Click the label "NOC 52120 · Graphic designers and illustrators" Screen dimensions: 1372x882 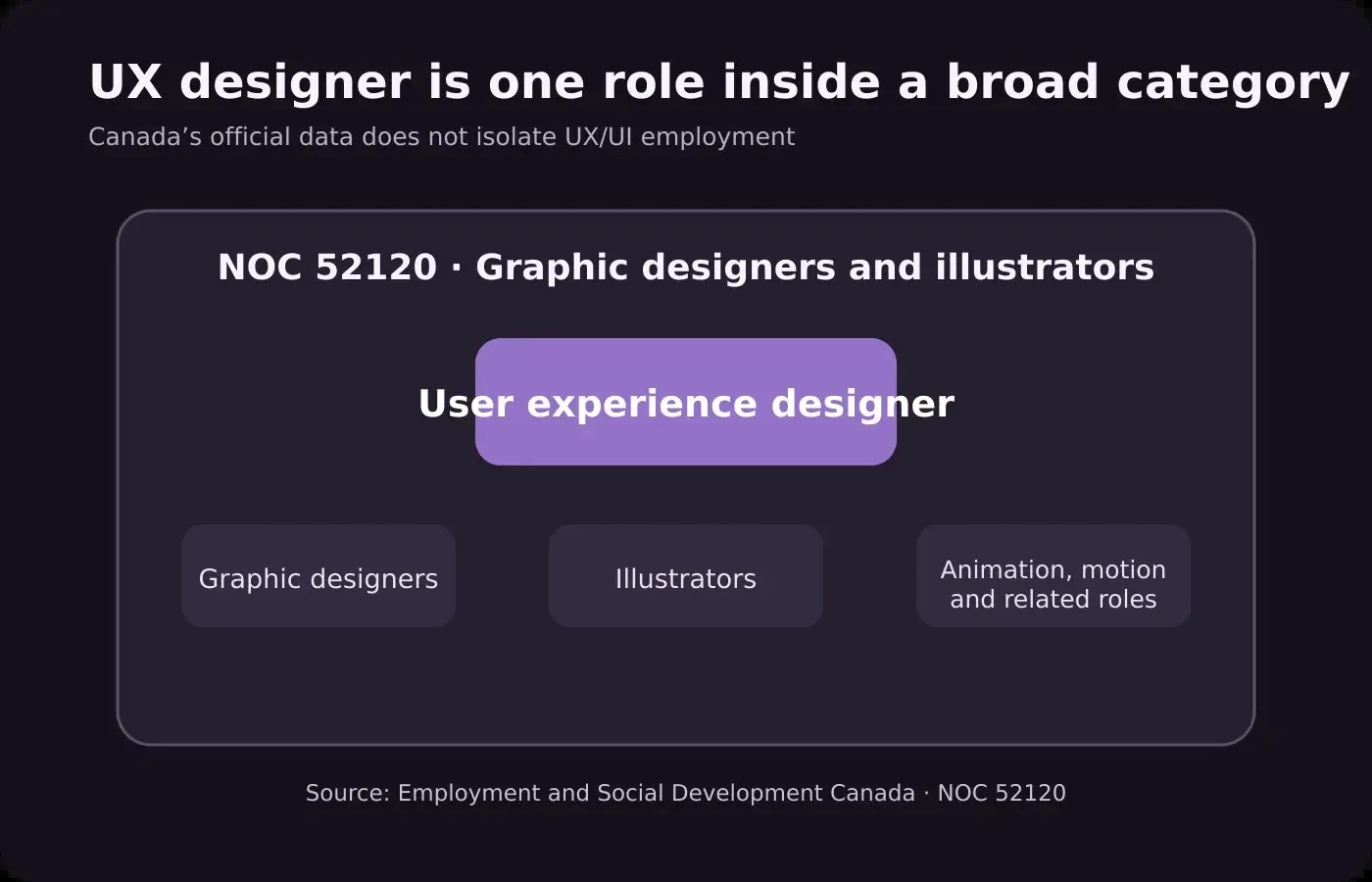click(x=686, y=268)
